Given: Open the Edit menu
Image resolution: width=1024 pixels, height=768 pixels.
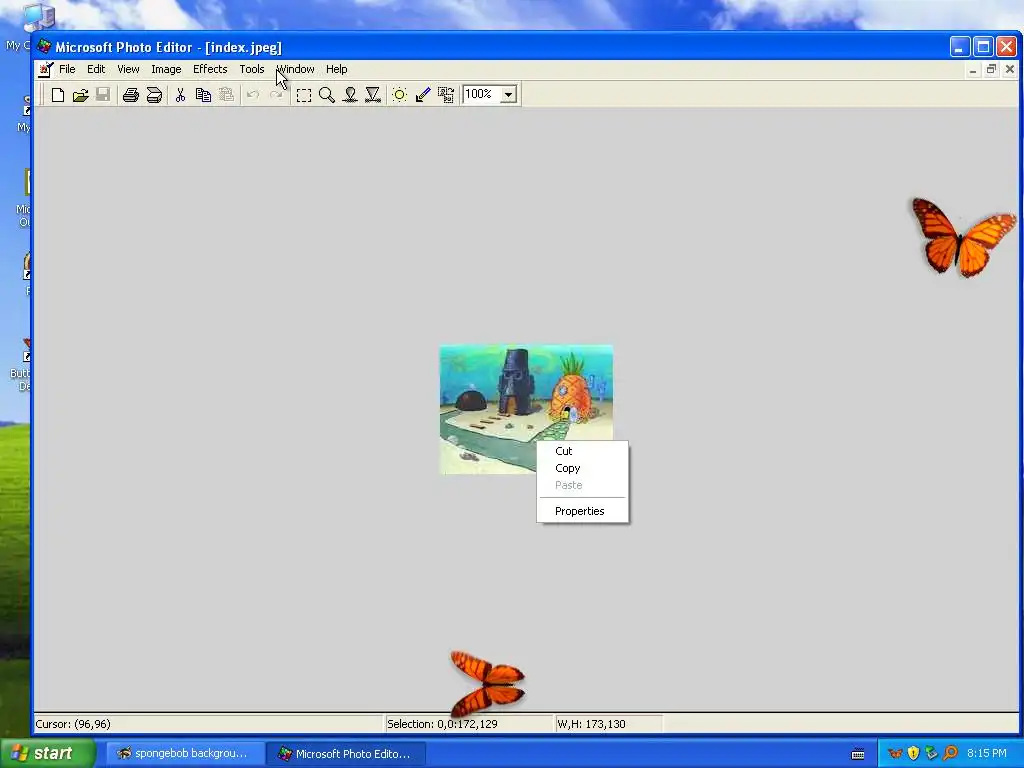Looking at the screenshot, I should coord(96,69).
